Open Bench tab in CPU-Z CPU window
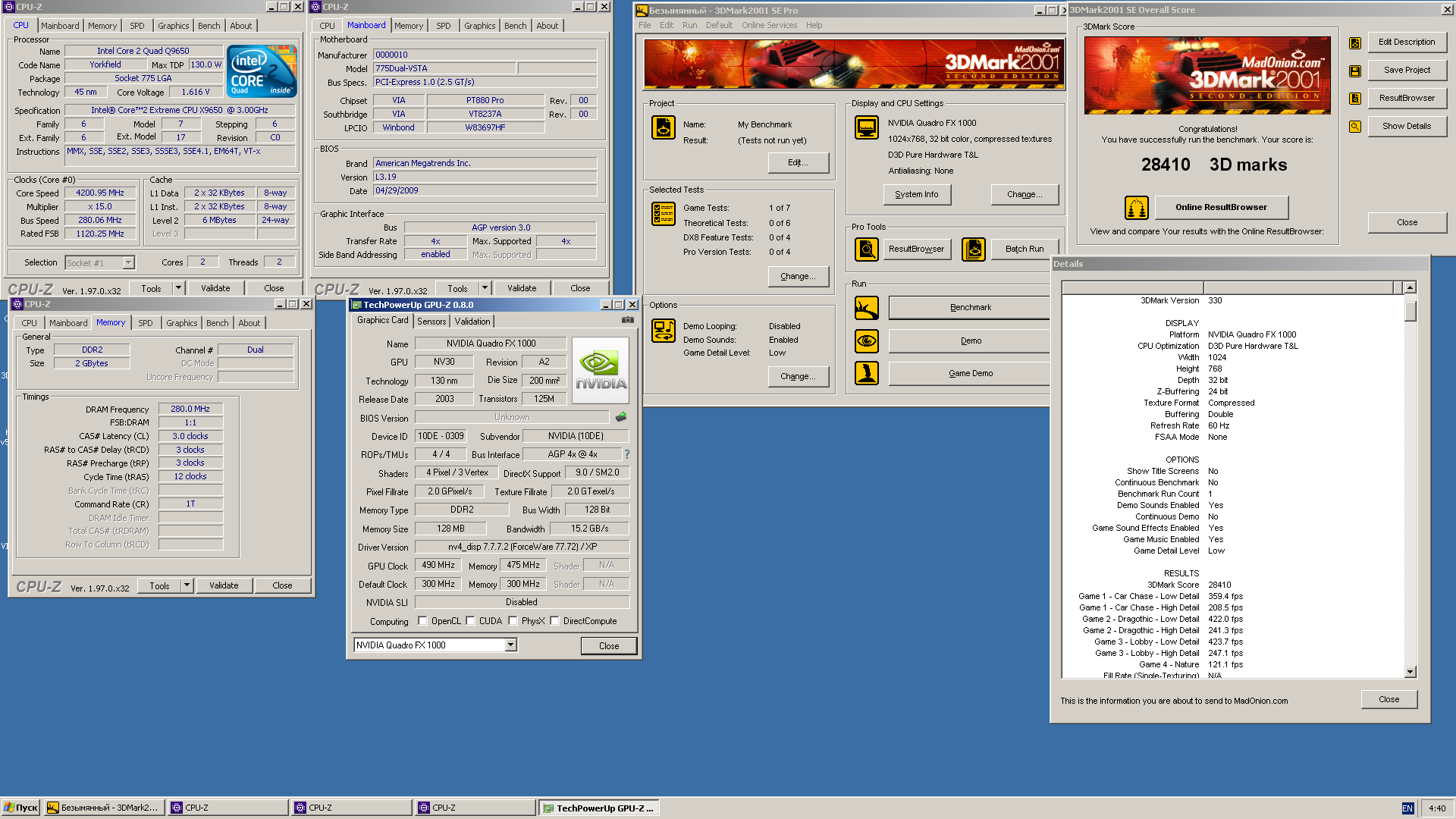 tap(209, 26)
